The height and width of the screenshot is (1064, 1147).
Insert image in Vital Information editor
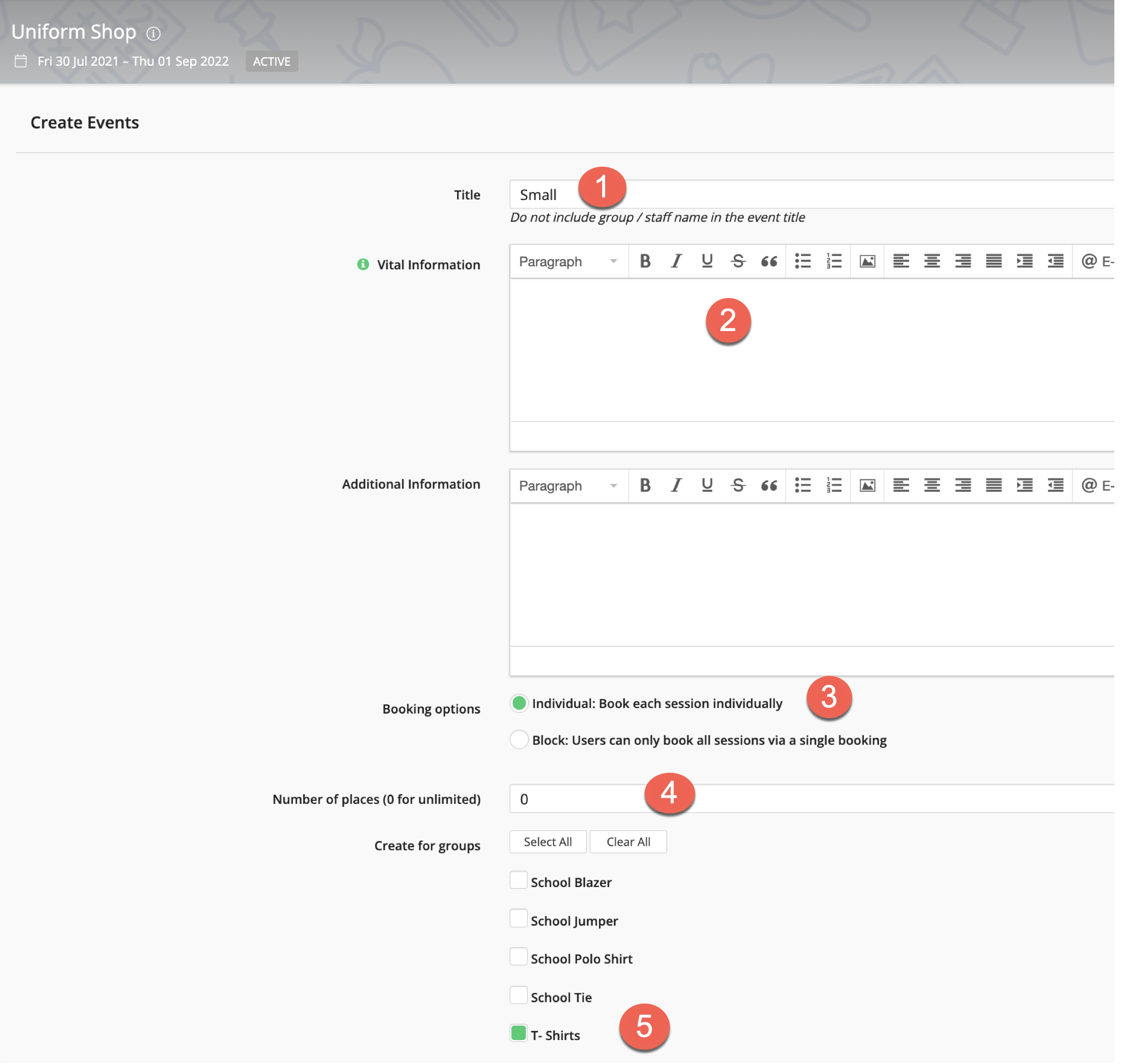pos(867,261)
